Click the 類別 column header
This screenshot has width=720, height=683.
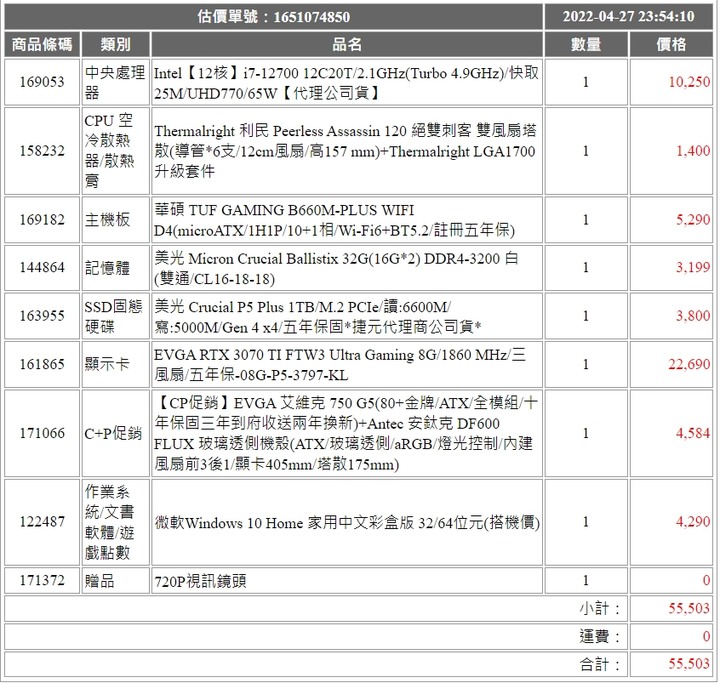pyautogui.click(x=116, y=45)
